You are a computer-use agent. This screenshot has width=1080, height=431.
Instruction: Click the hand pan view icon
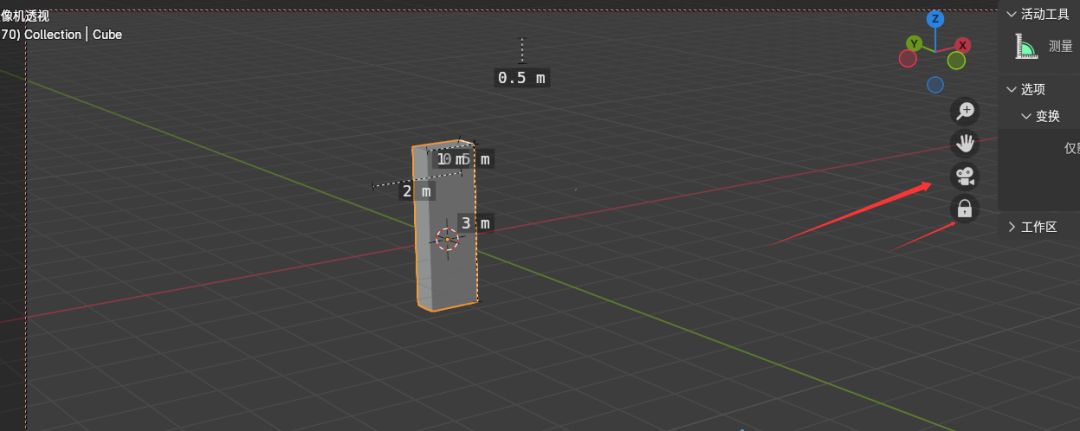click(x=964, y=143)
